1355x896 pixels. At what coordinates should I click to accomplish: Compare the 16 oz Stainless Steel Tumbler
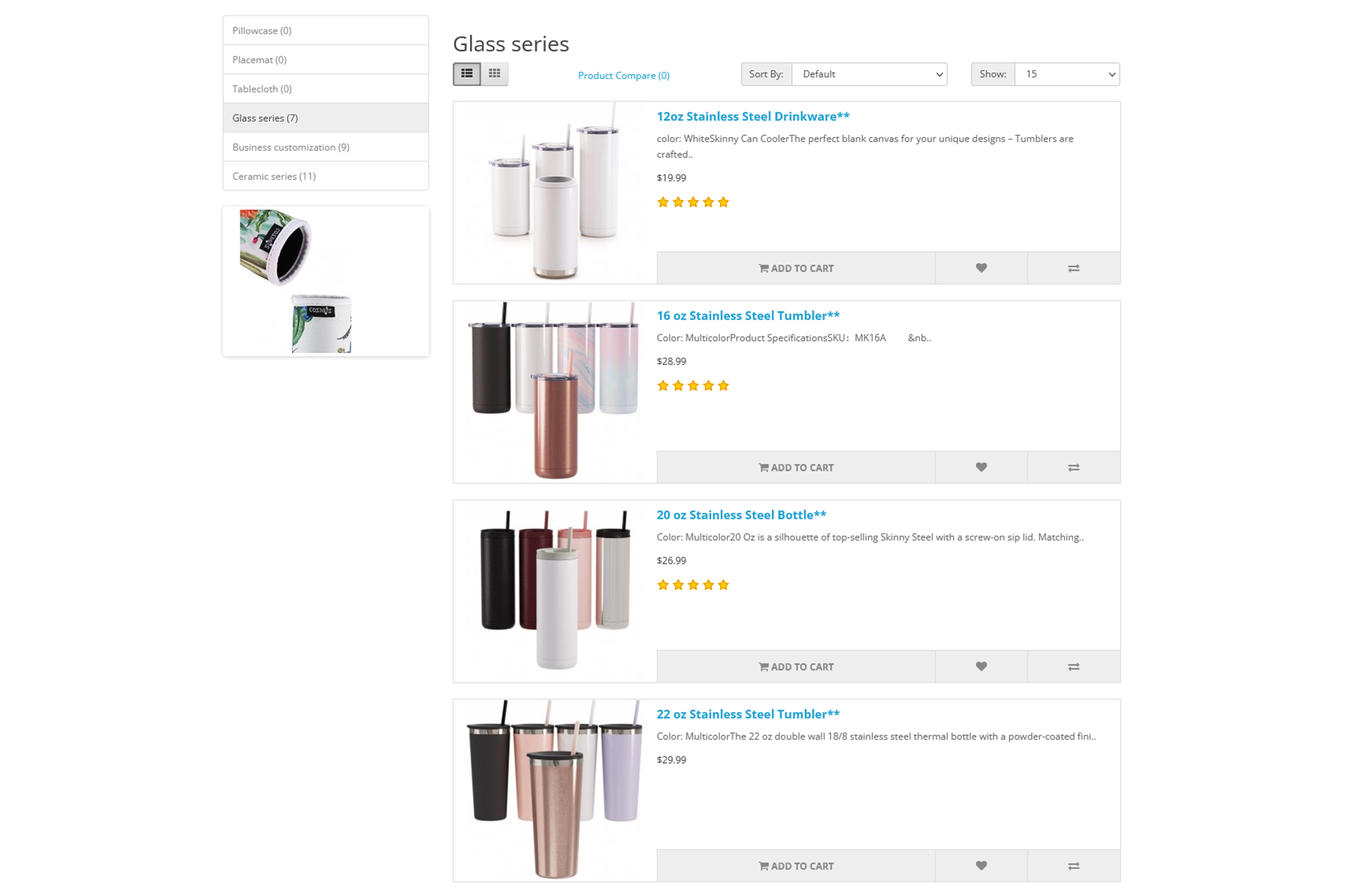tap(1074, 468)
